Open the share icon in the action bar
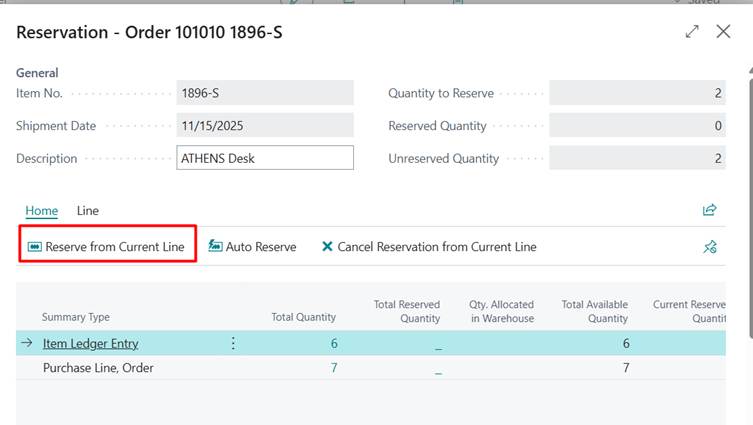 coord(710,210)
